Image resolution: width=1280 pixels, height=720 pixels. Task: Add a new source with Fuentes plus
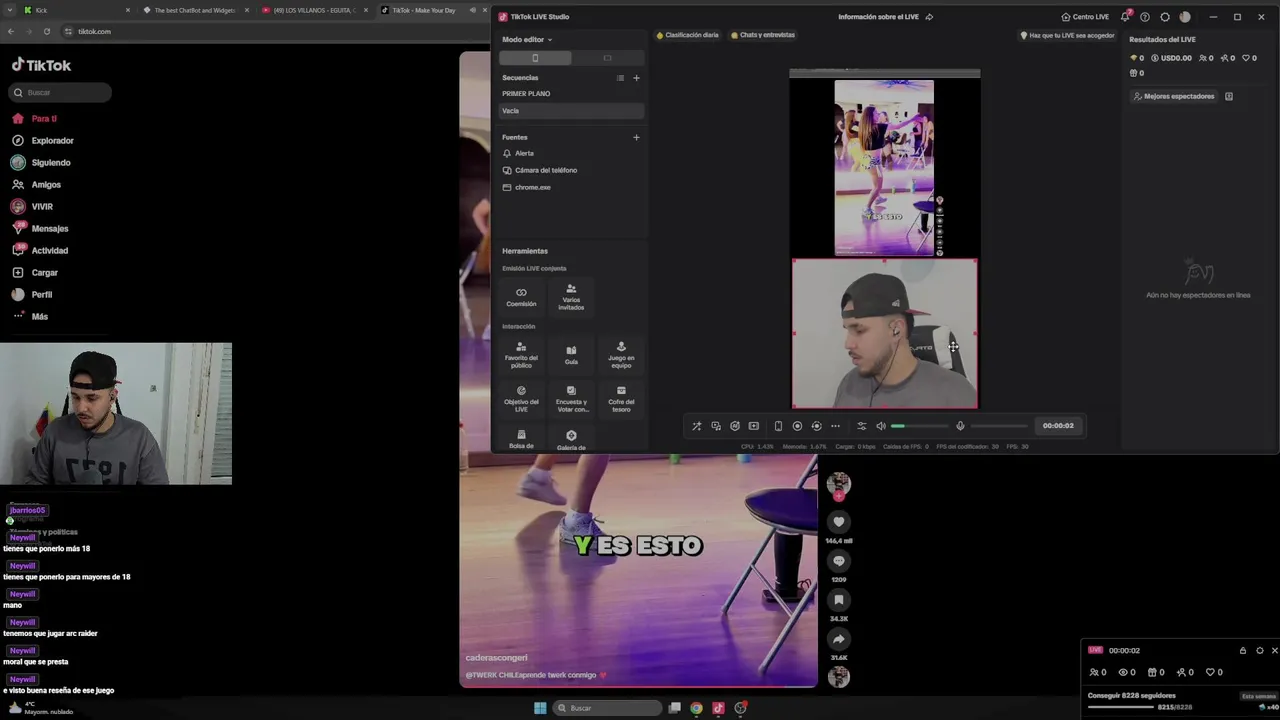pyautogui.click(x=636, y=137)
